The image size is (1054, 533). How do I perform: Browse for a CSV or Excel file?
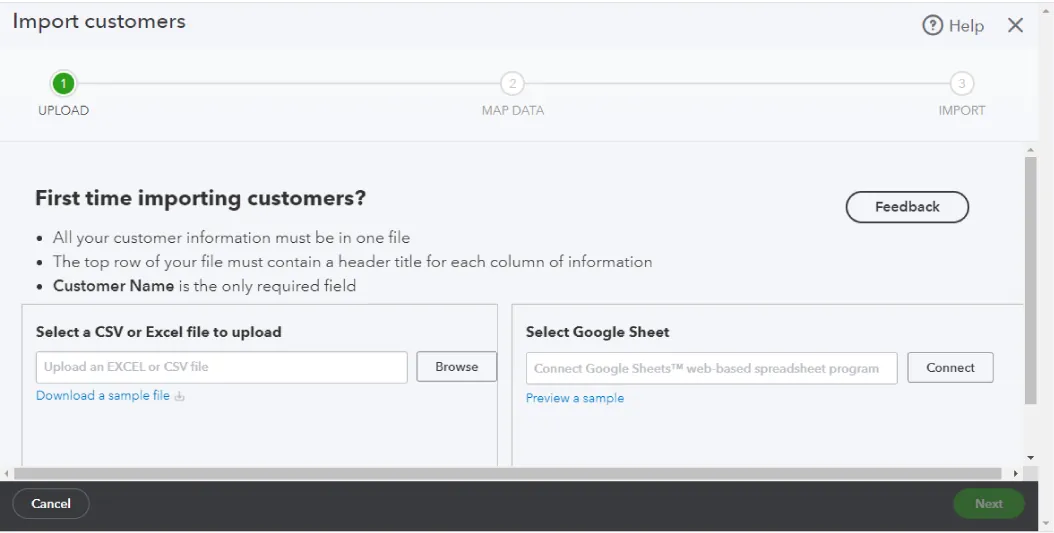click(456, 367)
